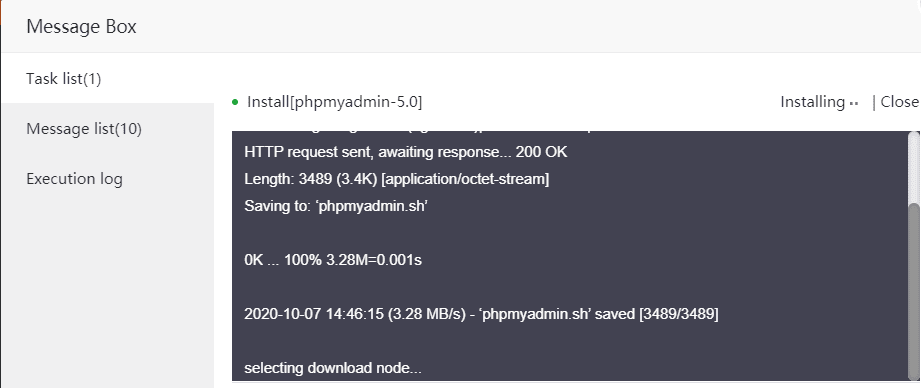The image size is (921, 388).
Task: Click the green task status dot
Action: point(236,103)
